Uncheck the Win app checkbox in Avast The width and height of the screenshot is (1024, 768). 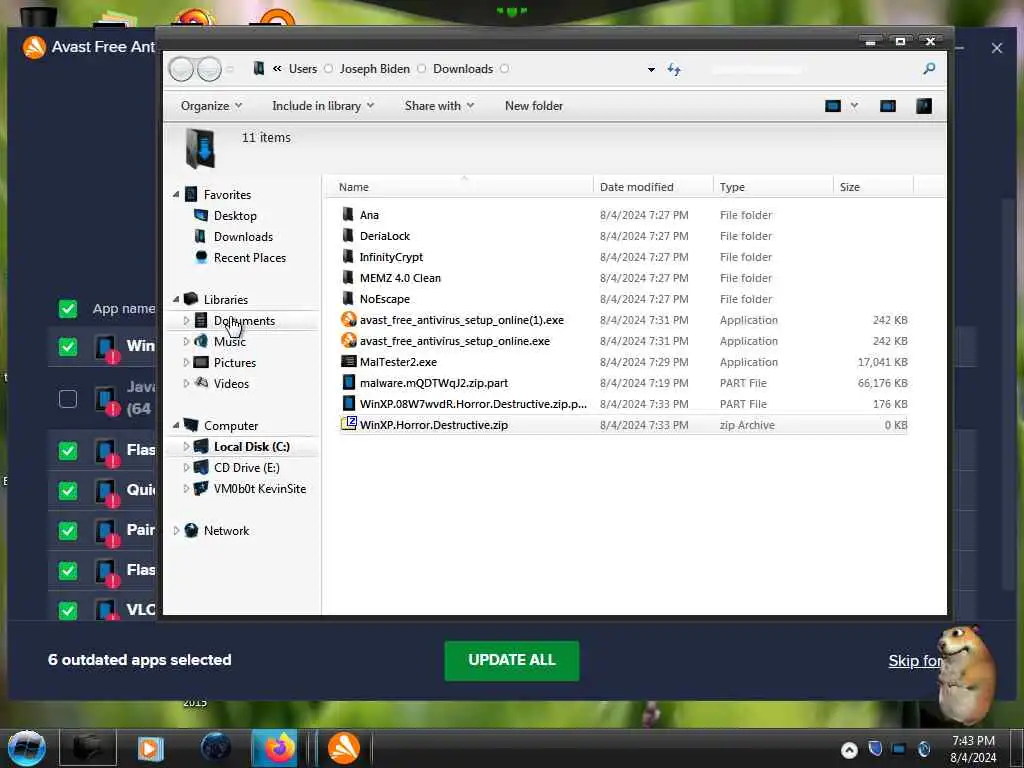coord(68,346)
